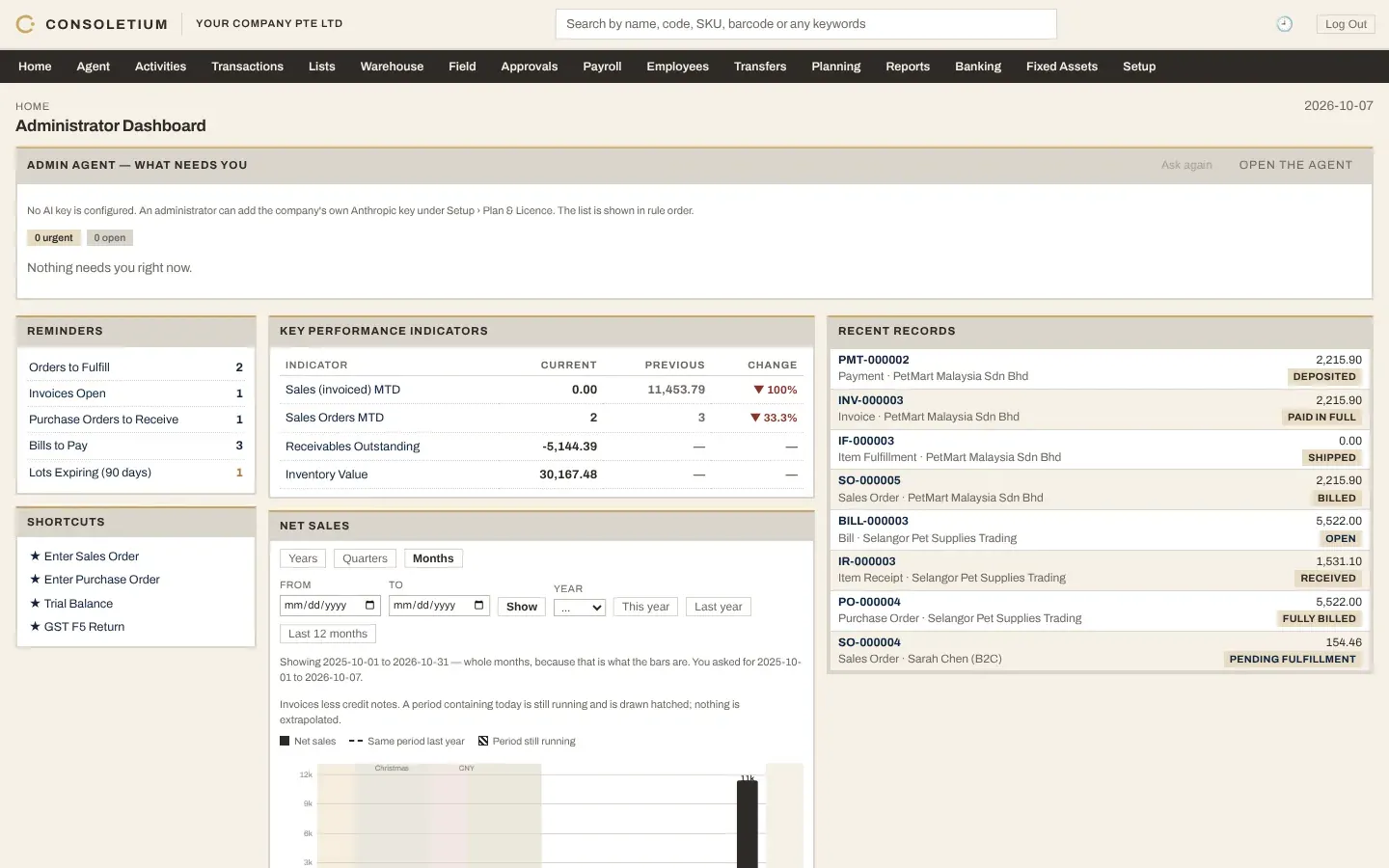Screen dimensions: 1389x868
Task: Click the Show button
Action: [522, 607]
